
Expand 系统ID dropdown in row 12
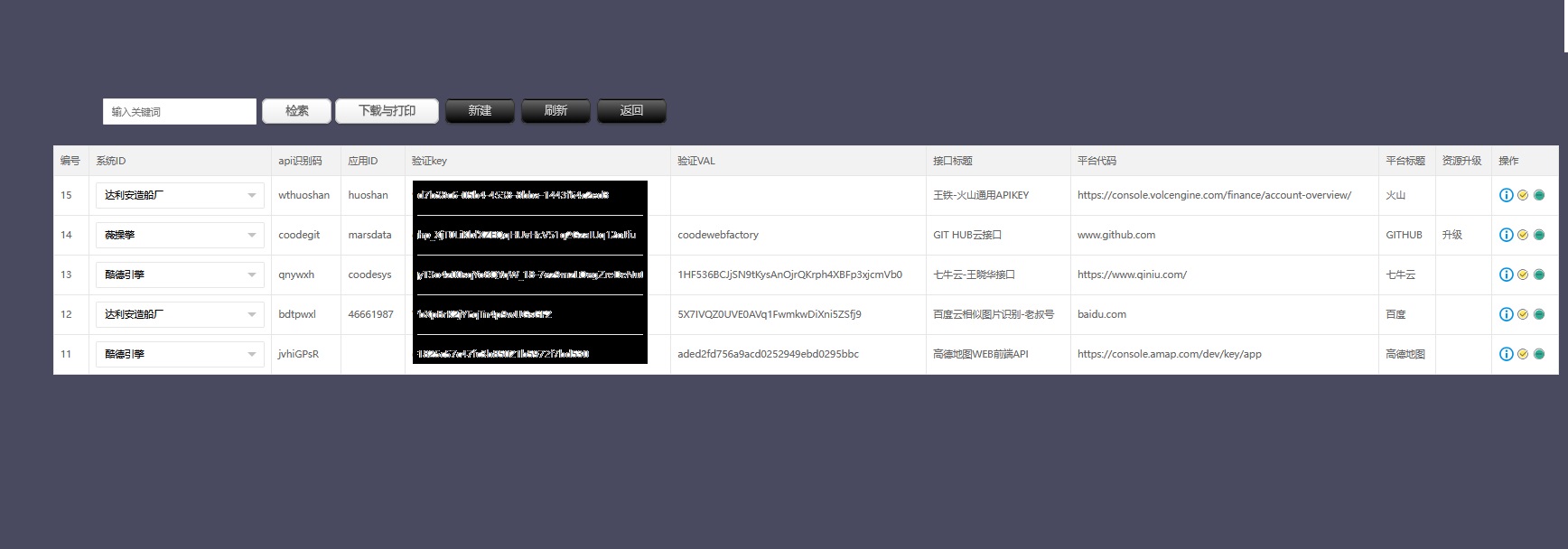click(x=180, y=314)
